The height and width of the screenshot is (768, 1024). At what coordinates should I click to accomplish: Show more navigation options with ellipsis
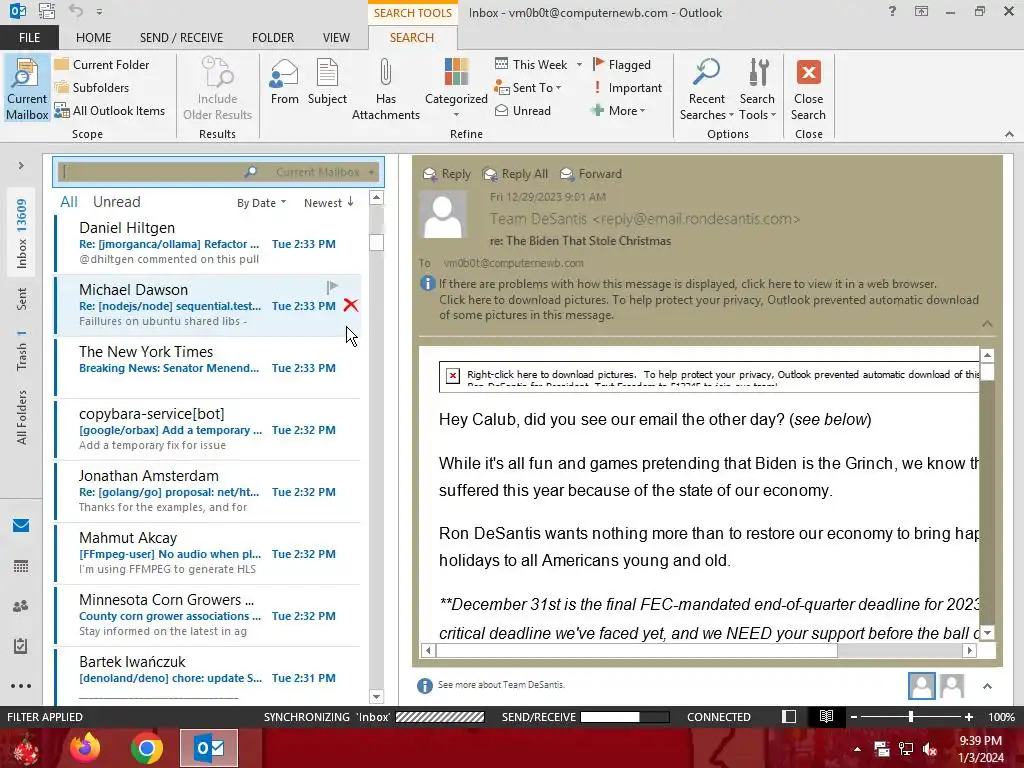21,686
